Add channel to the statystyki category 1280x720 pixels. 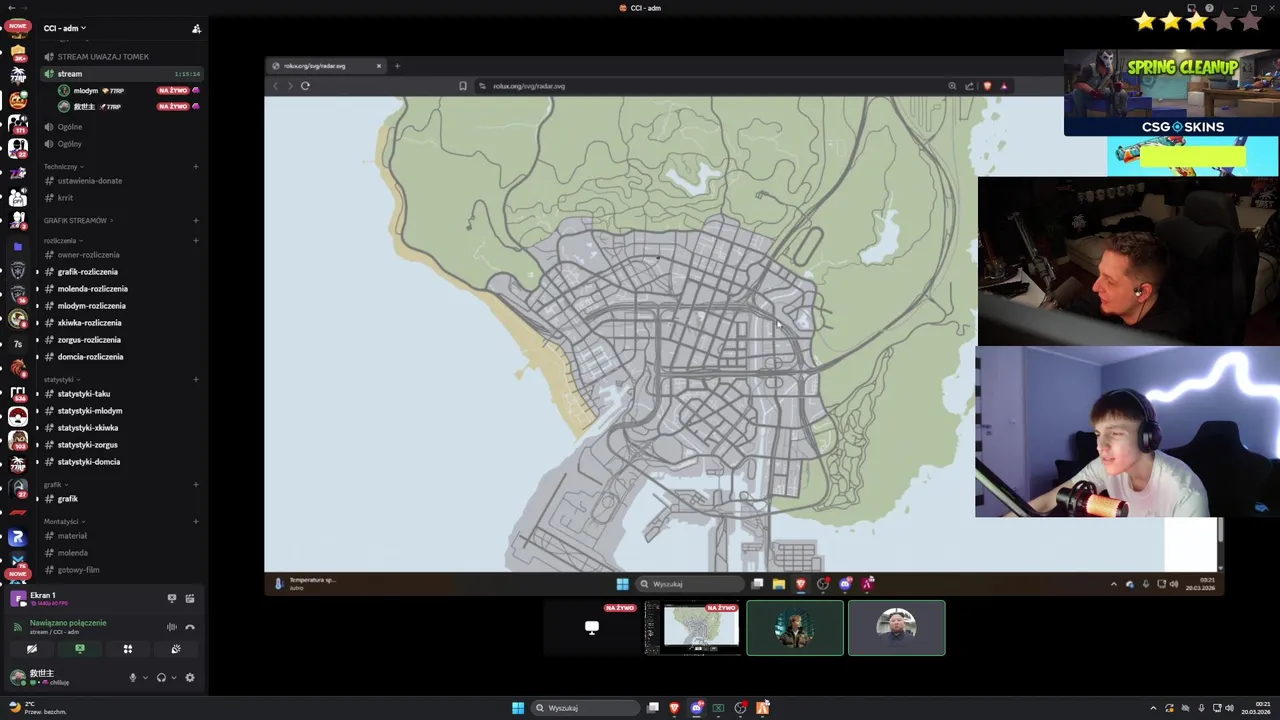tap(195, 380)
